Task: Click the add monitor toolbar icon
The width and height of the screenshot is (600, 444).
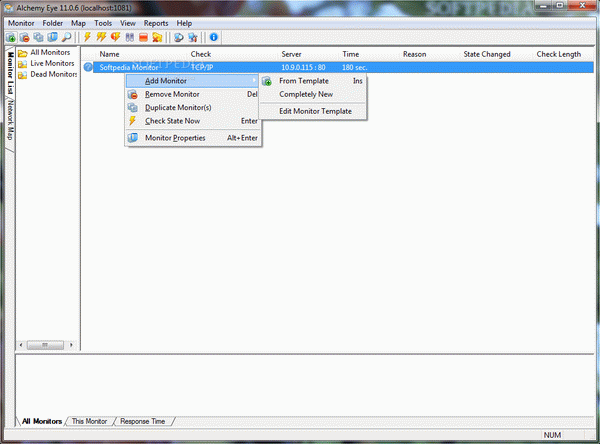Action: pos(11,37)
